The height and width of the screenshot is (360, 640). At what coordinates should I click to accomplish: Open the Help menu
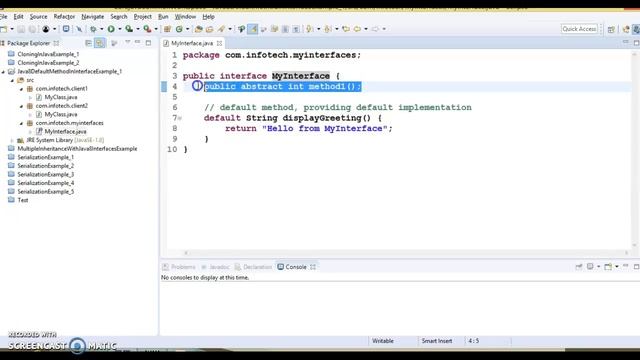[x=208, y=17]
